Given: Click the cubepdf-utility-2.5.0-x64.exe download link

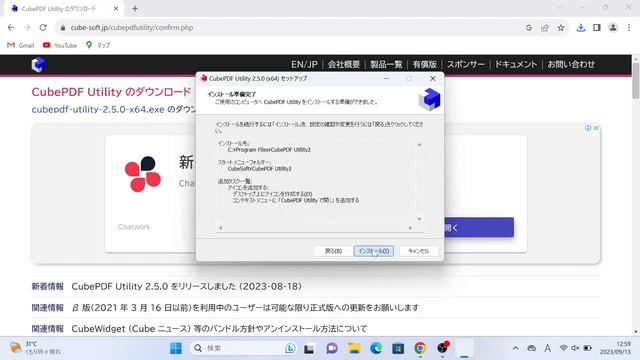Looking at the screenshot, I should (98, 109).
